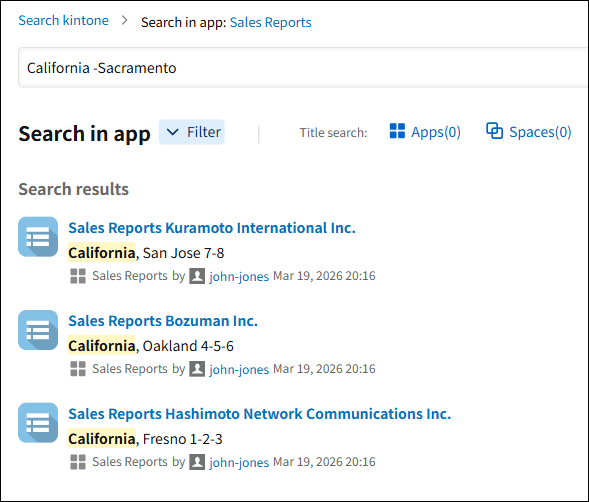Viewport: 589px width, 502px height.
Task: Click user avatar icon in Kuramoto result
Action: [197, 276]
